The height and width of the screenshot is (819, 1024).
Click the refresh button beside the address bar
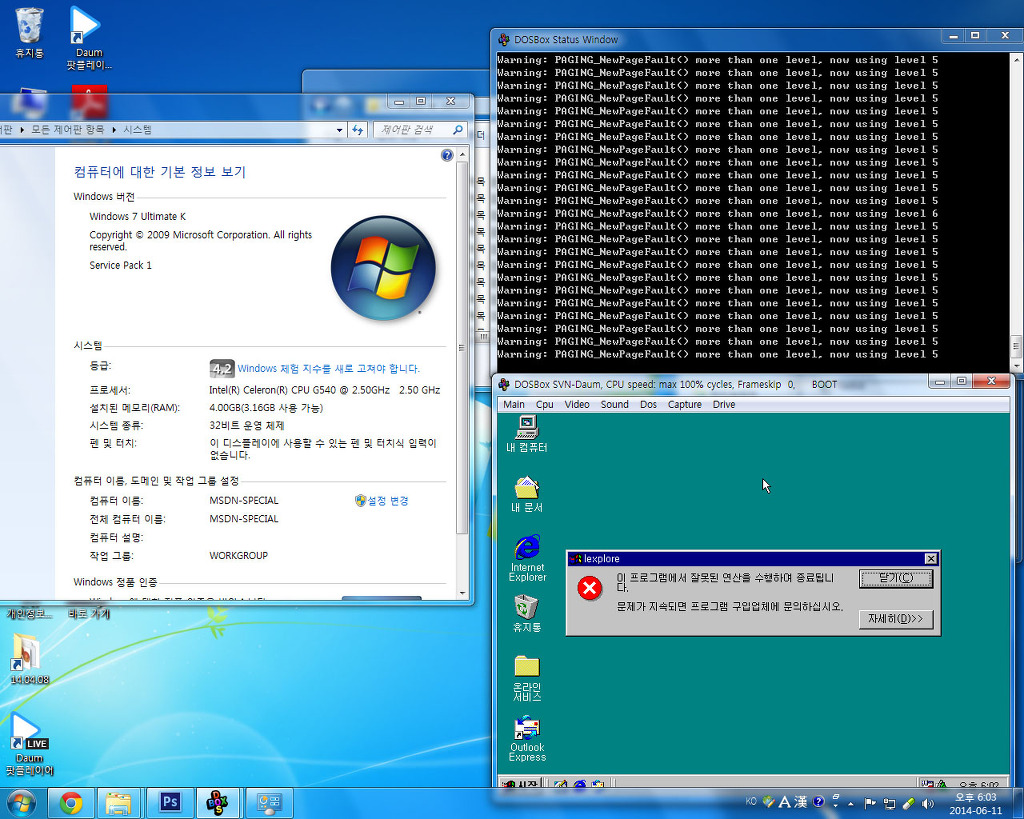click(x=358, y=130)
